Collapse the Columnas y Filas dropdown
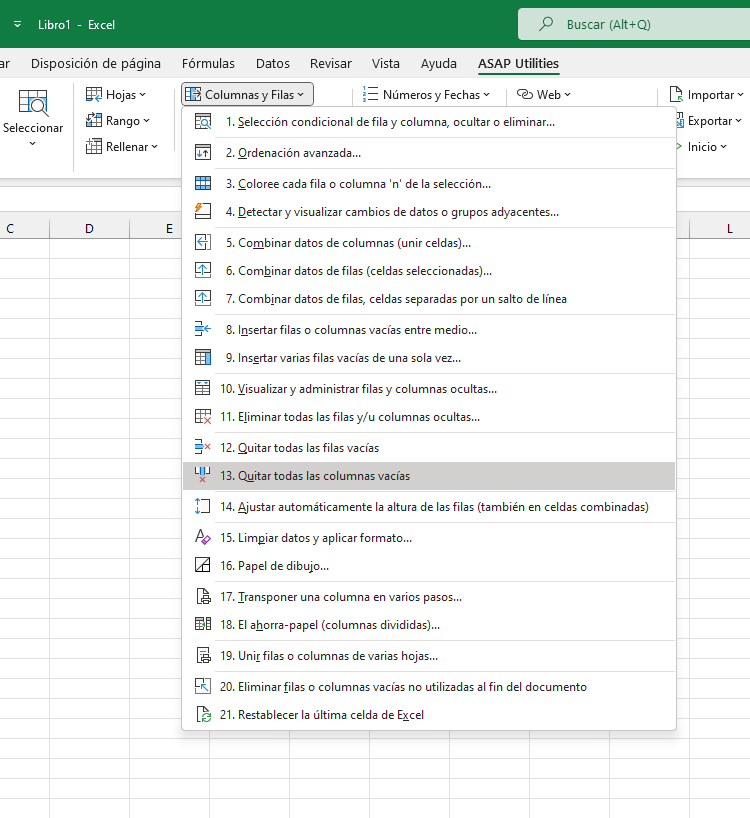The width and height of the screenshot is (750, 818). coord(247,94)
